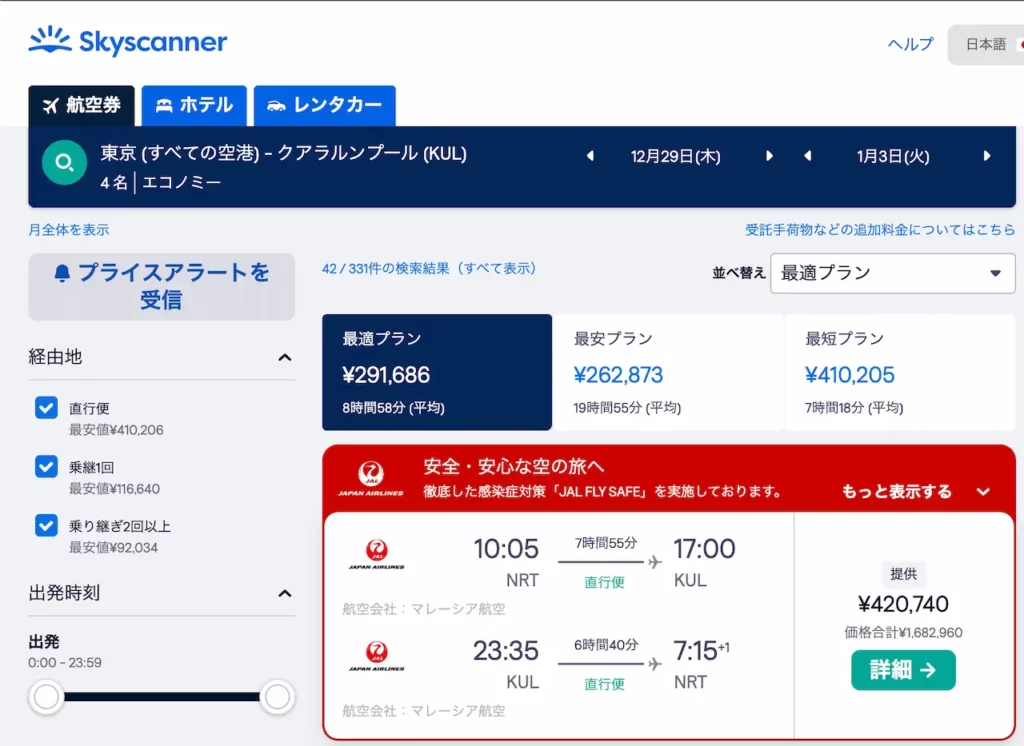1024x746 pixels.
Task: Click bell icon on price alert
Action: coord(62,273)
